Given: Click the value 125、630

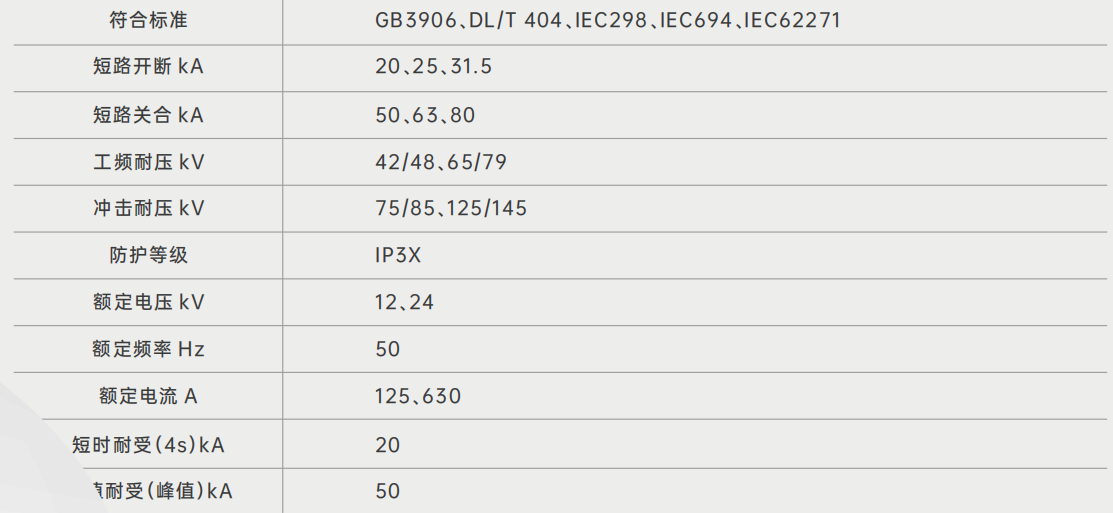Looking at the screenshot, I should click(x=418, y=396).
